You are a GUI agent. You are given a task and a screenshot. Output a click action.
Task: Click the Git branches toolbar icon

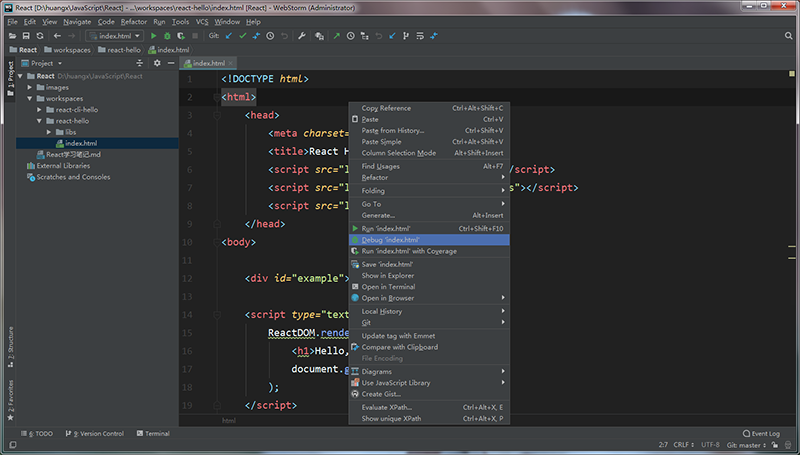coord(406,36)
